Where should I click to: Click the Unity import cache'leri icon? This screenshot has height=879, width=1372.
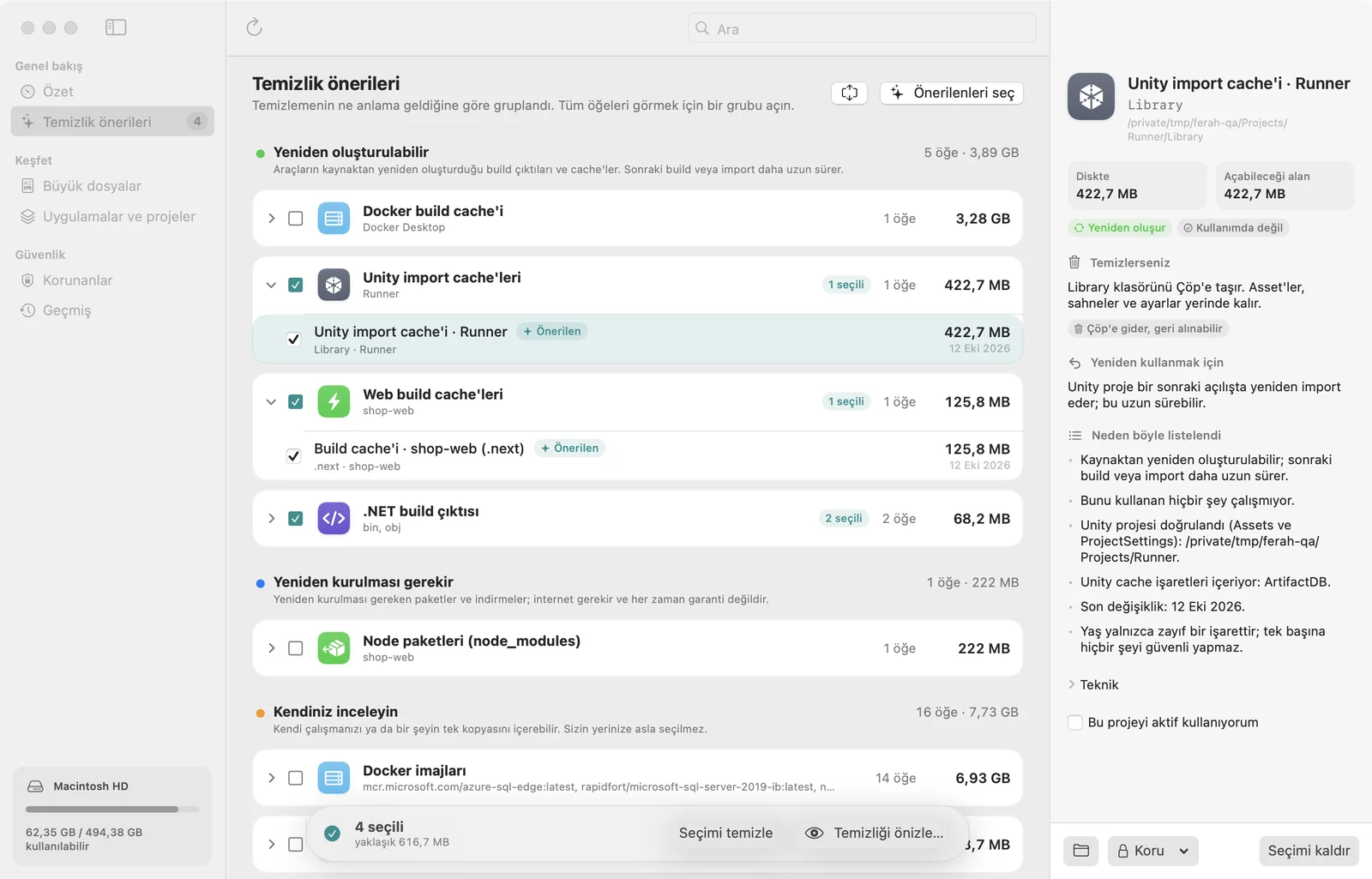pyautogui.click(x=334, y=285)
